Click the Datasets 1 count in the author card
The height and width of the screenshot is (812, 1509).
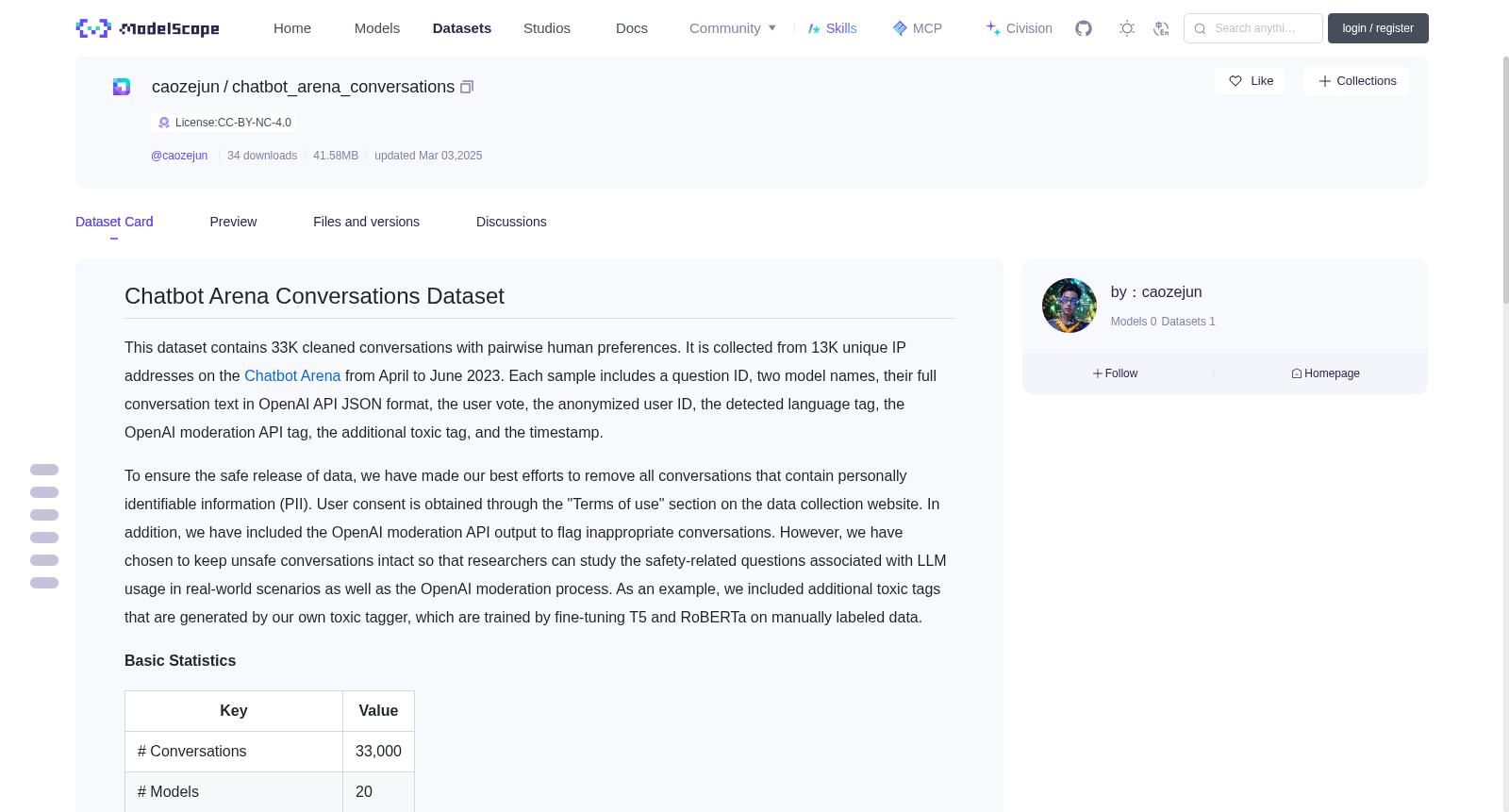click(1188, 322)
